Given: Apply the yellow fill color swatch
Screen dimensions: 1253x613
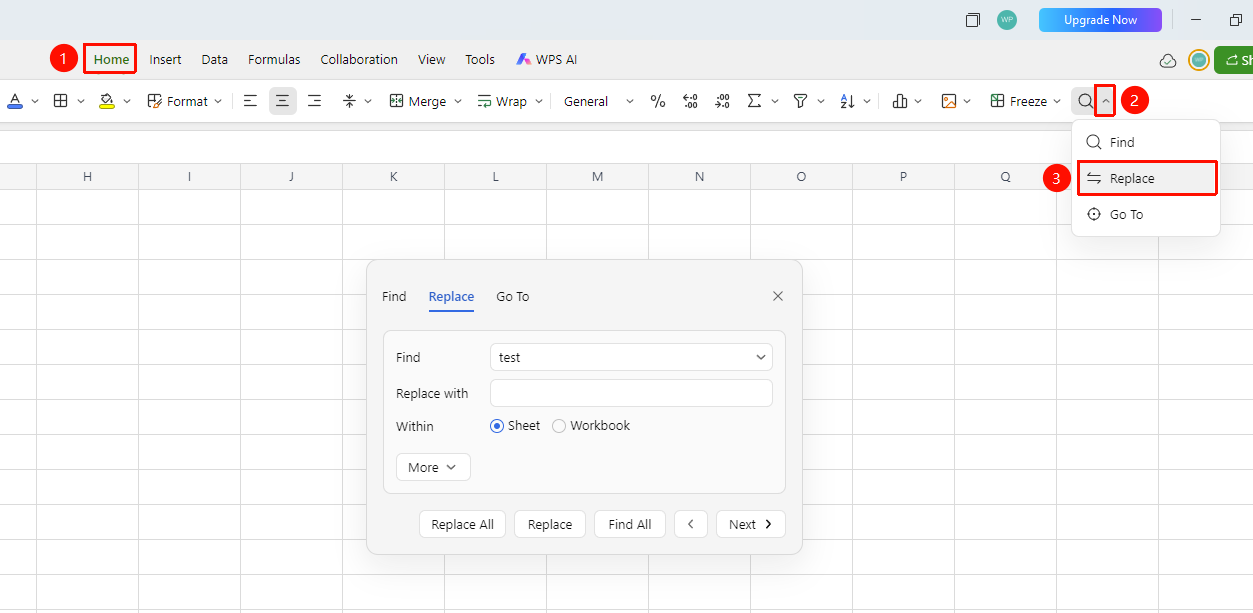Looking at the screenshot, I should (x=107, y=101).
